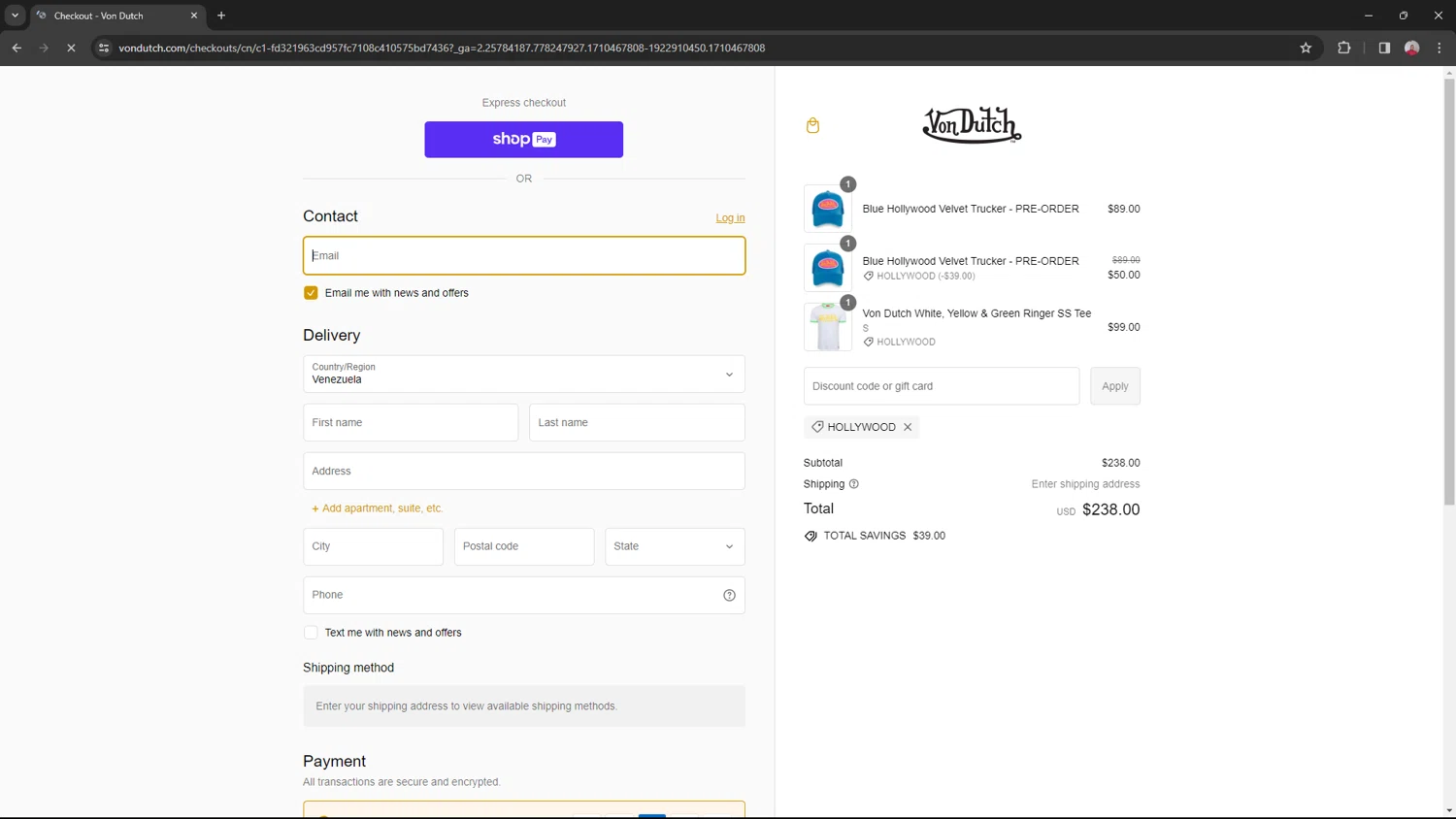Open the Chrome three-dot menu

pyautogui.click(x=1439, y=48)
